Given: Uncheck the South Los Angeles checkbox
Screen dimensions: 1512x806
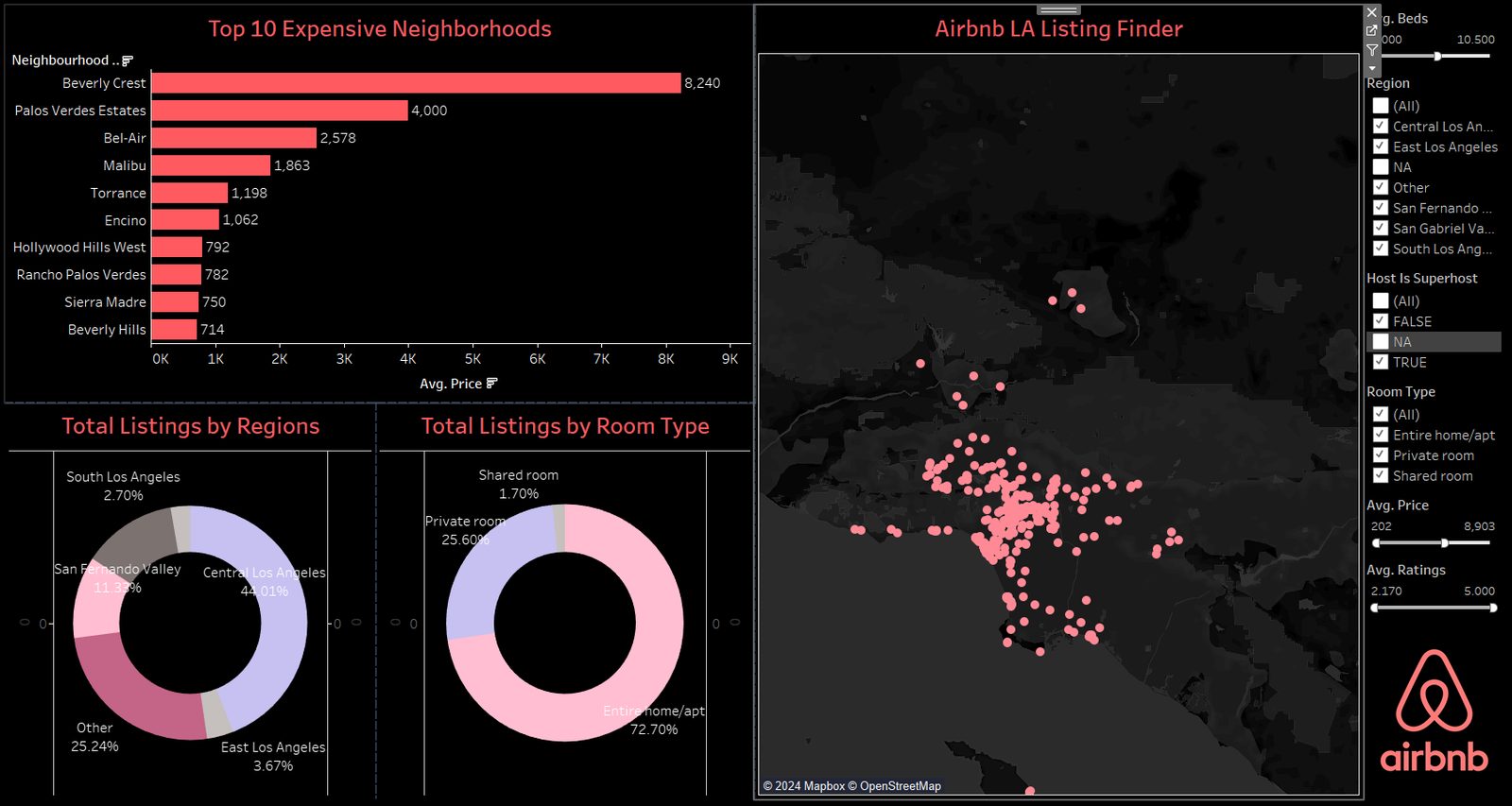Looking at the screenshot, I should [1381, 249].
